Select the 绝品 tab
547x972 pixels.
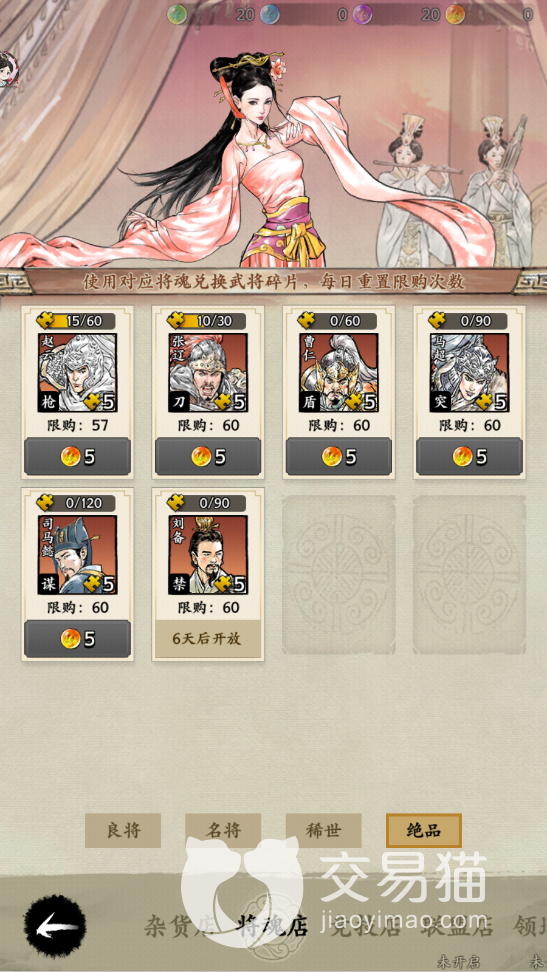click(x=424, y=830)
